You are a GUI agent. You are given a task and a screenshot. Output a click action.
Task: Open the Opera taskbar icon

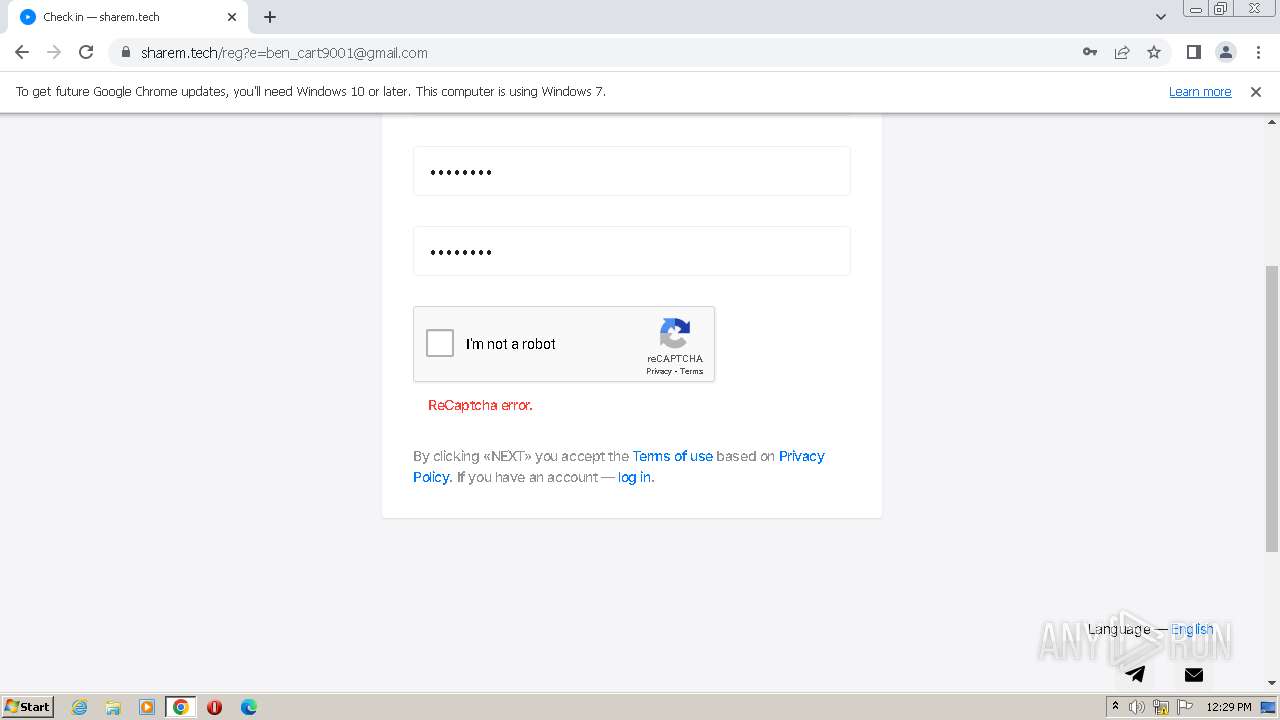[214, 707]
